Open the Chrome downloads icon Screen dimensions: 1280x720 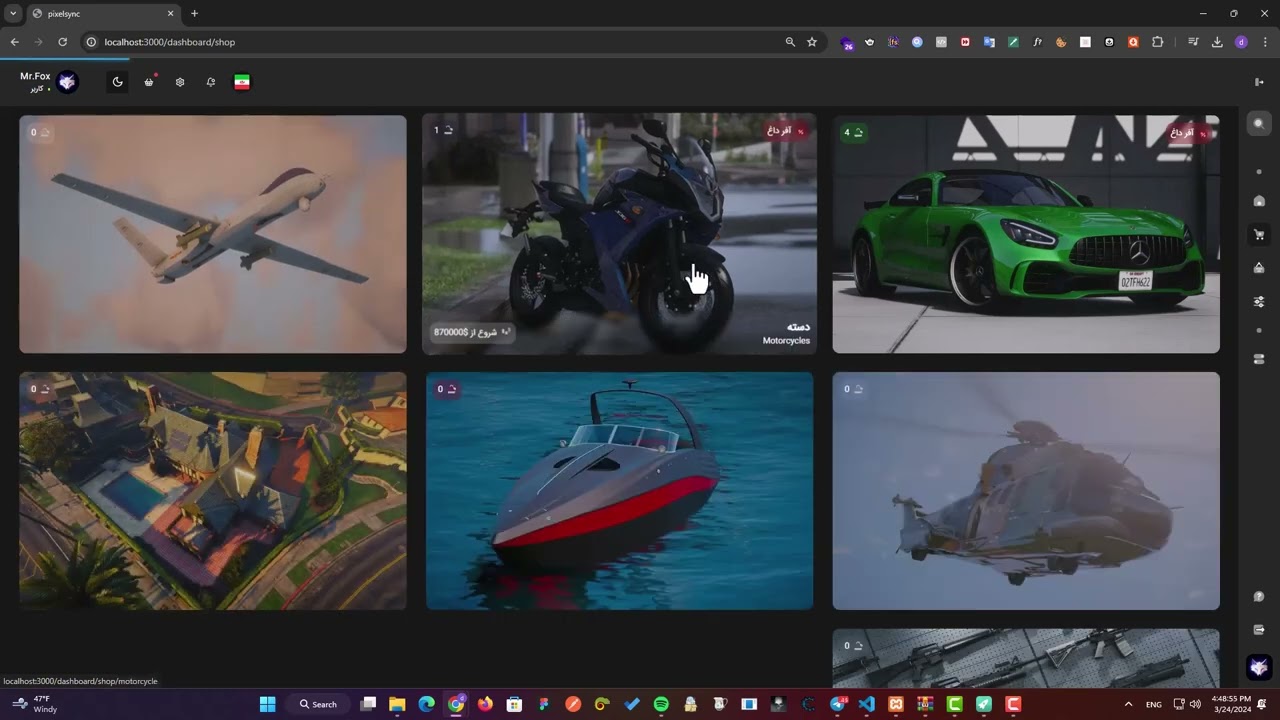[1217, 42]
